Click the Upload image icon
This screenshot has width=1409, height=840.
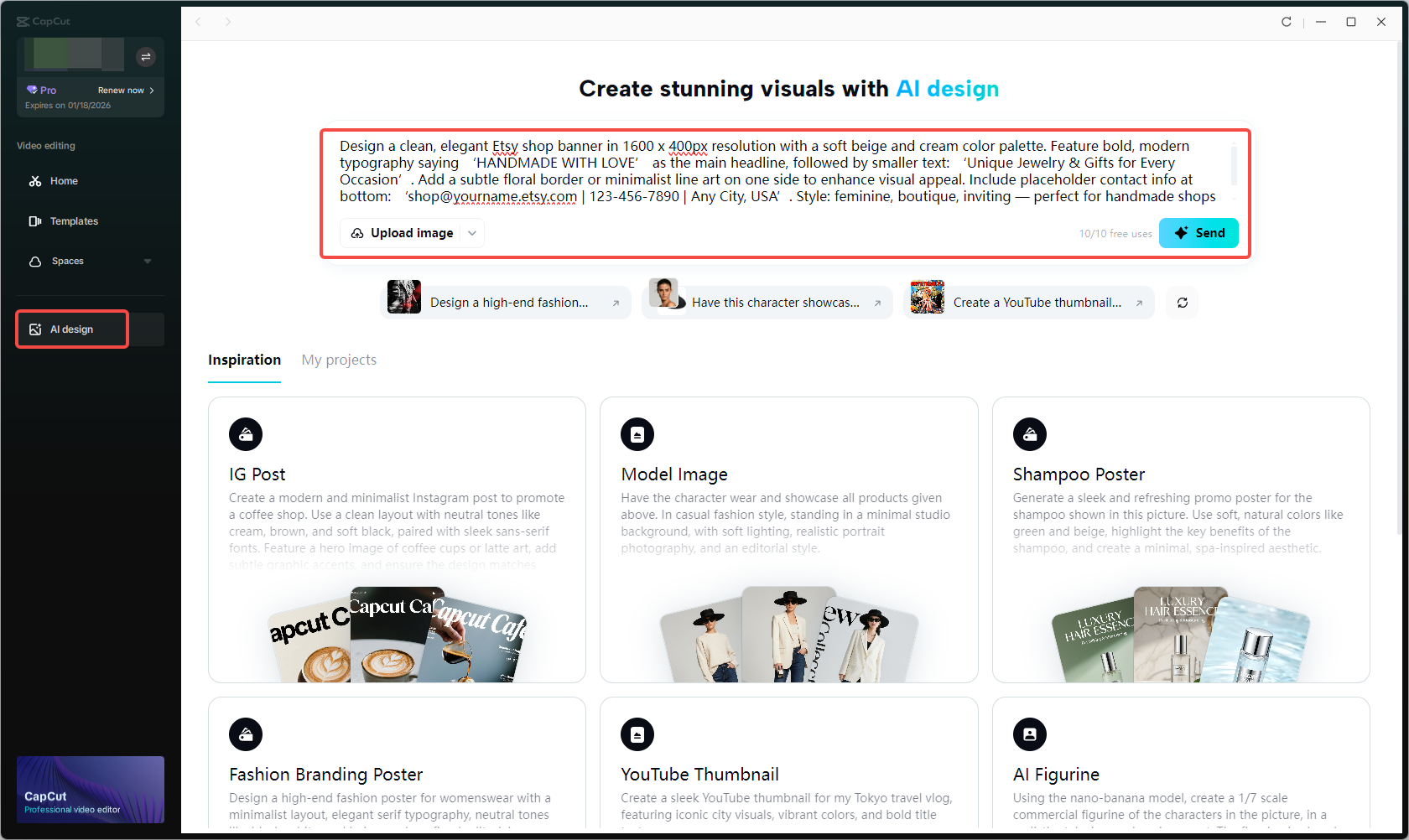pos(356,232)
